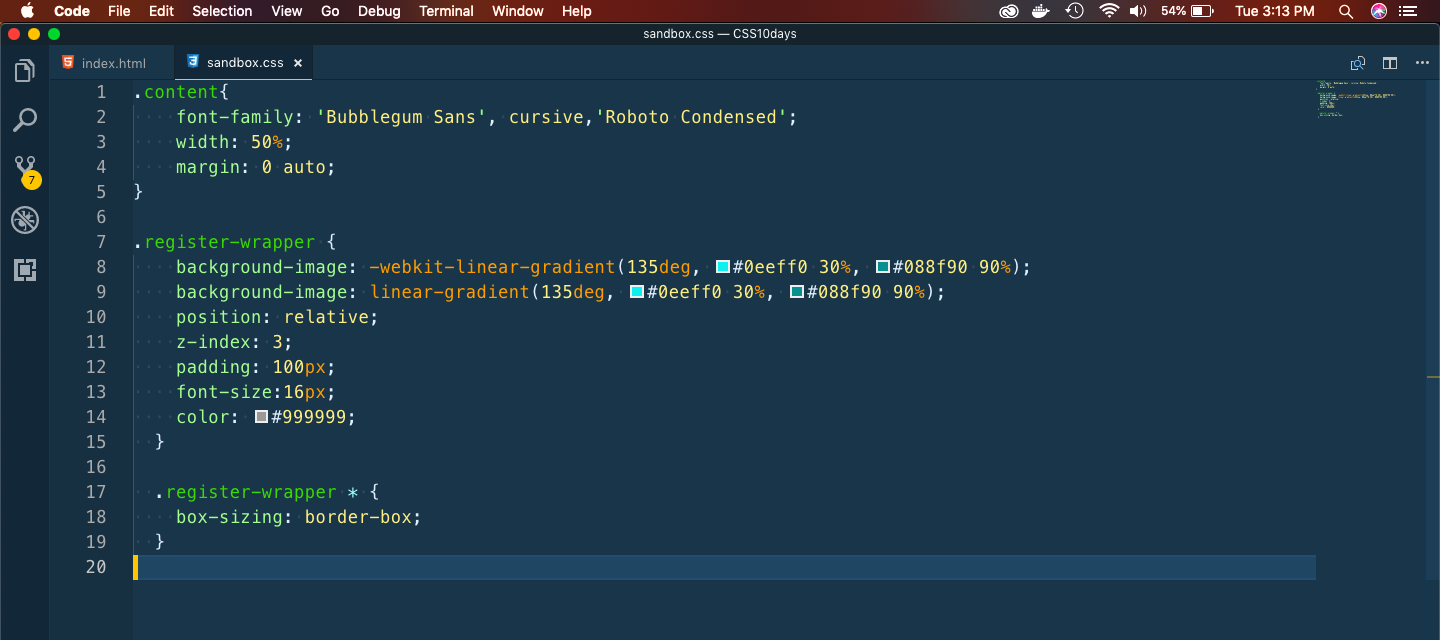
Task: Open the Selection menu
Action: click(x=222, y=11)
